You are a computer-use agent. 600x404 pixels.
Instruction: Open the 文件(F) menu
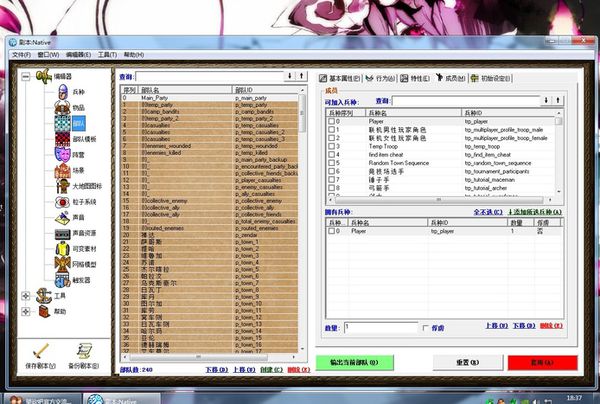pyautogui.click(x=21, y=55)
